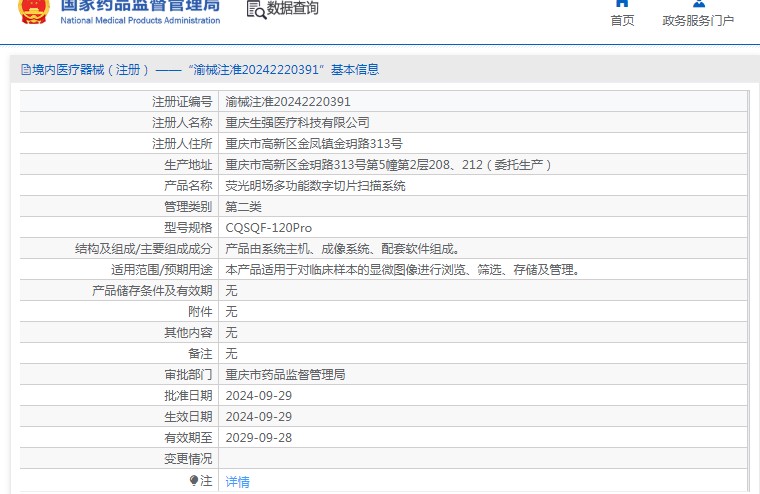Select 无 in 附件 row
Viewport: 760px width, 494px height.
[231, 312]
